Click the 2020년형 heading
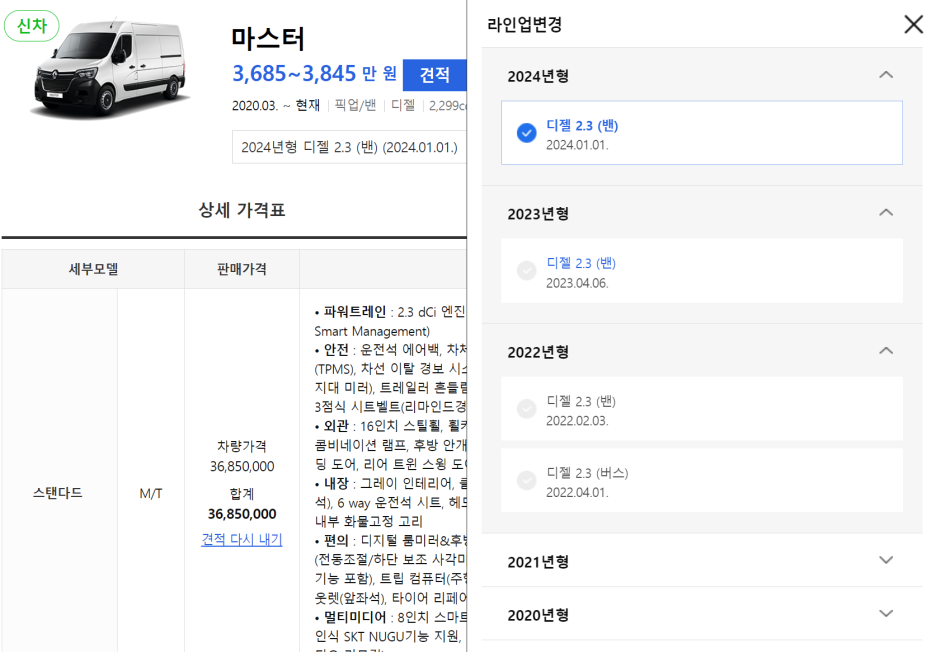 coord(538,616)
